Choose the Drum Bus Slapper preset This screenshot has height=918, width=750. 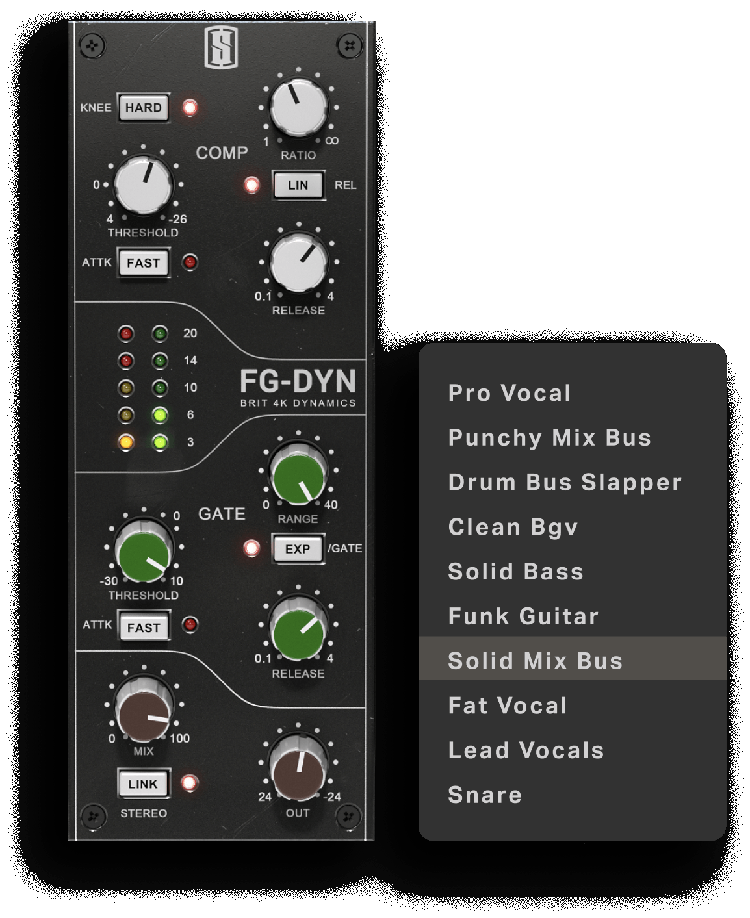pyautogui.click(x=573, y=482)
